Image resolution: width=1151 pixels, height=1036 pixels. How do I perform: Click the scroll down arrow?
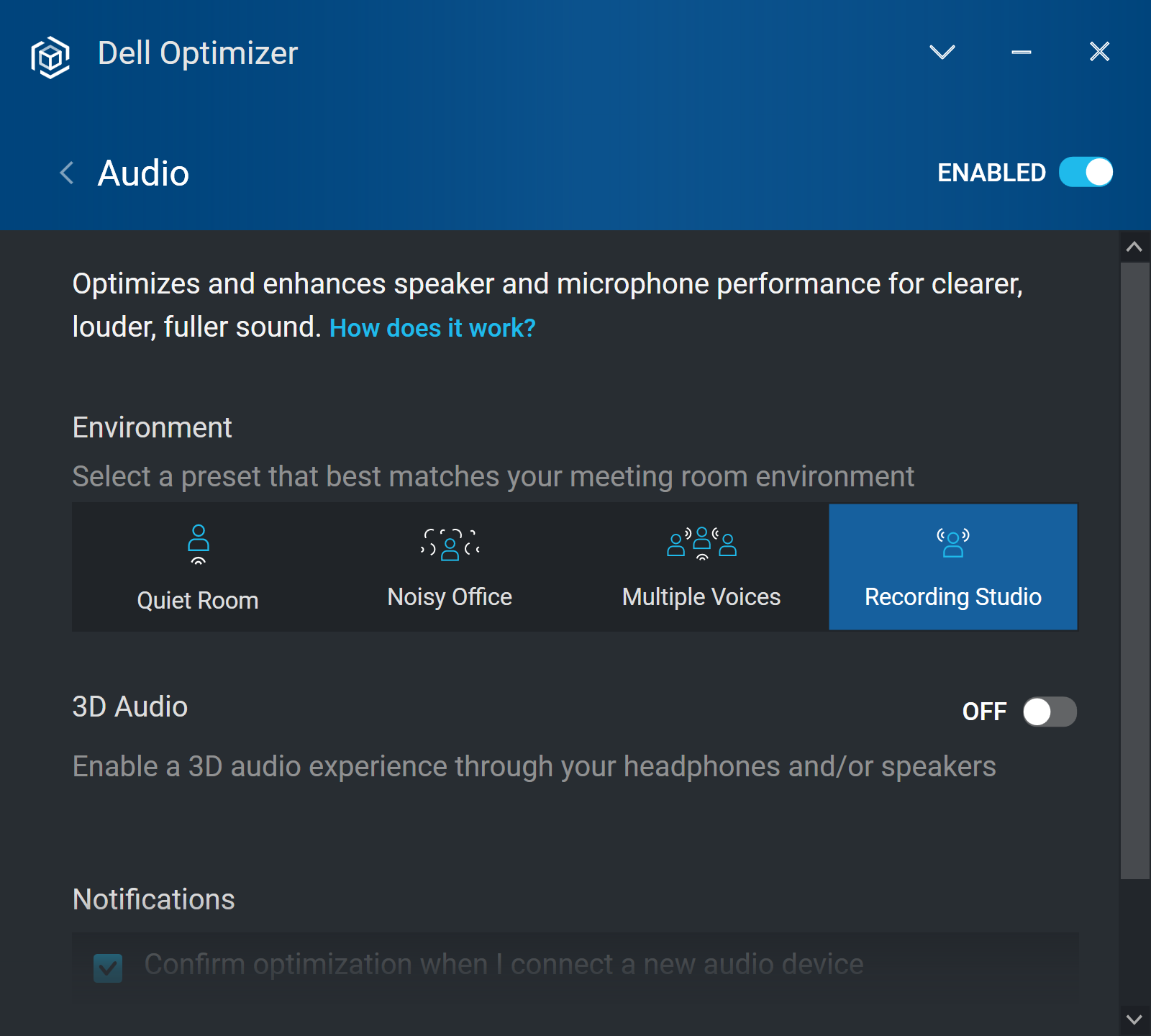[x=1134, y=1019]
